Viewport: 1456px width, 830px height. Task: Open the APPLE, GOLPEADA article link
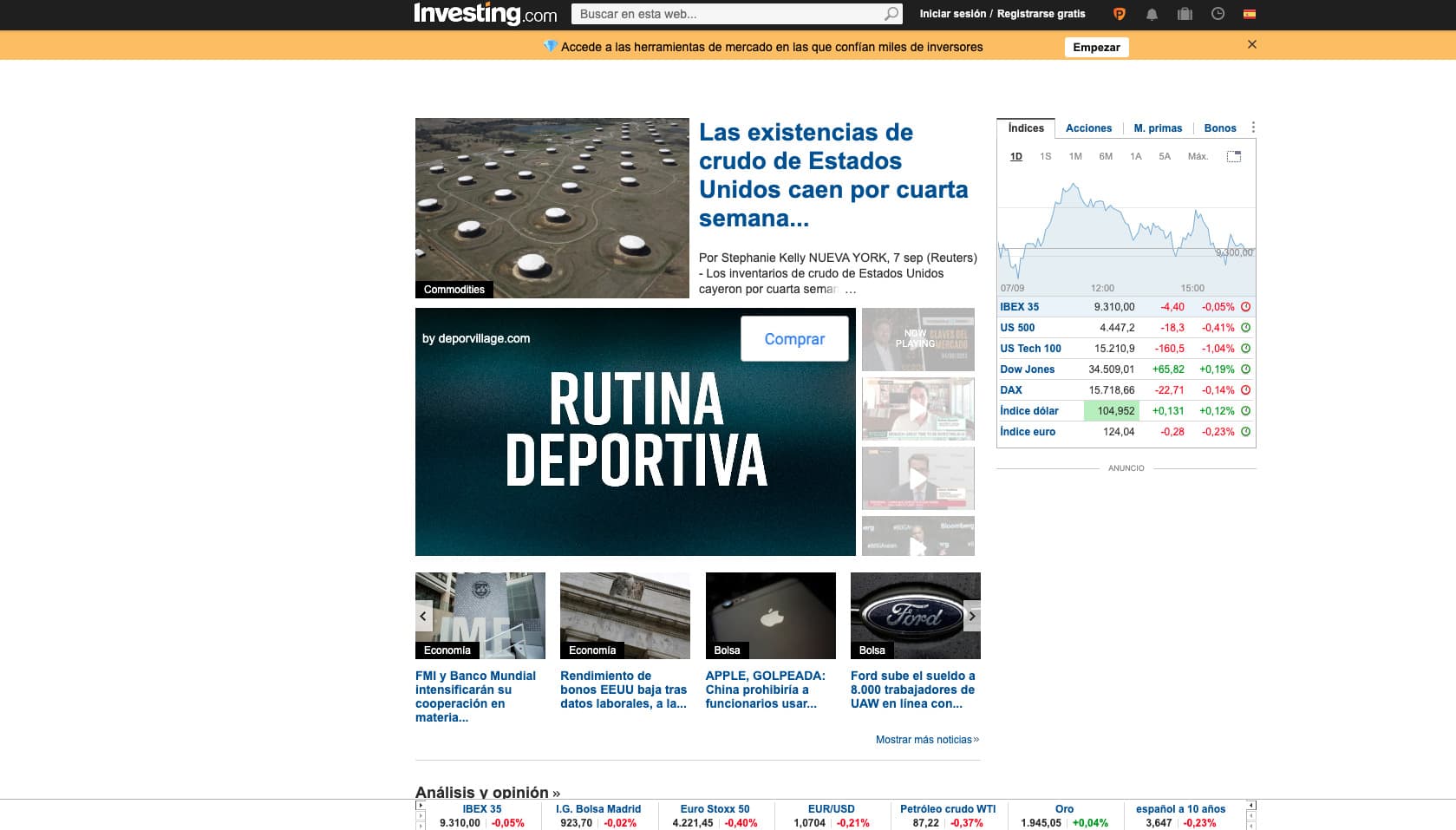click(766, 689)
